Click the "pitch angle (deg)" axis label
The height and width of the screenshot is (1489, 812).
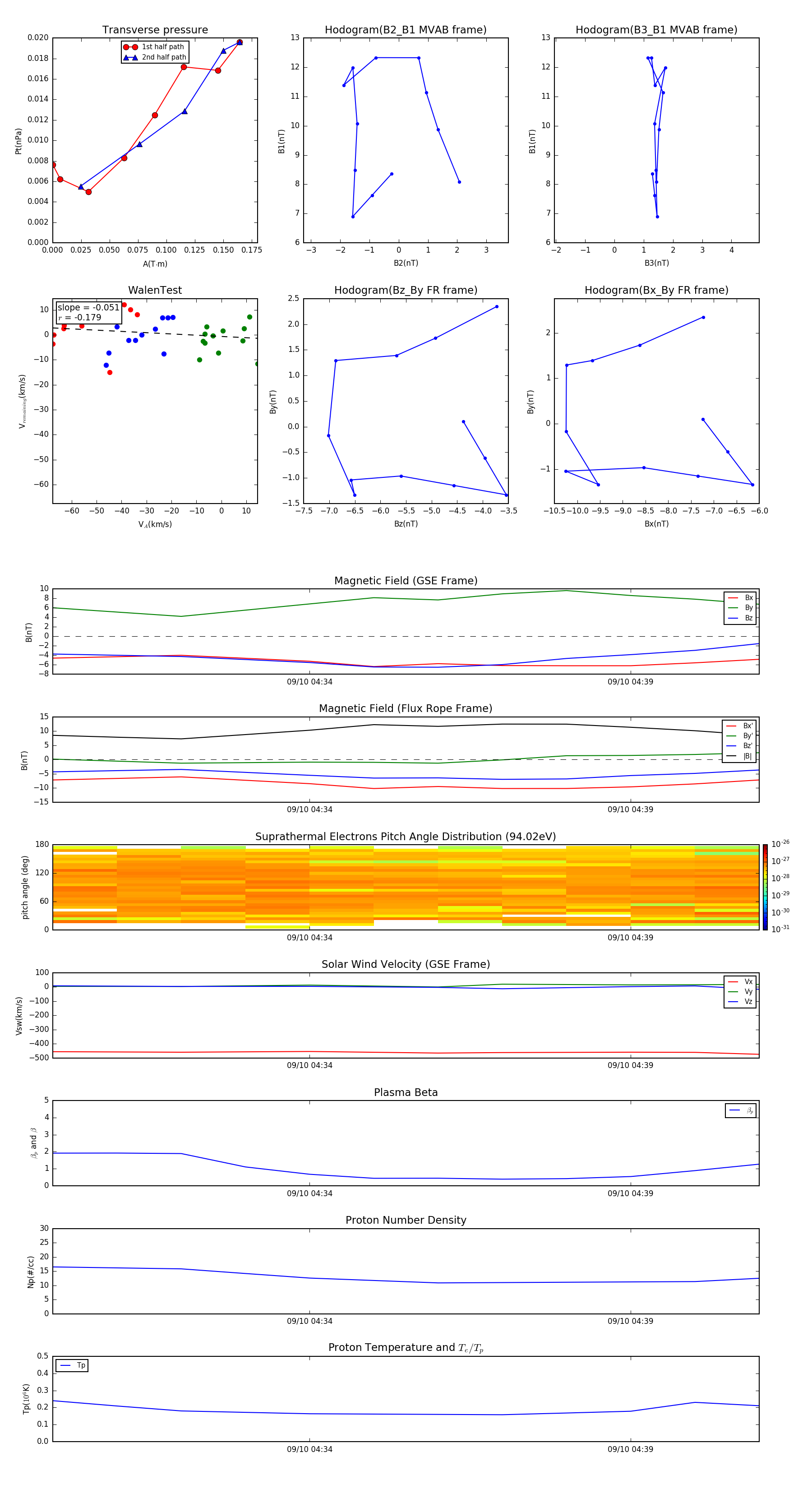click(25, 887)
